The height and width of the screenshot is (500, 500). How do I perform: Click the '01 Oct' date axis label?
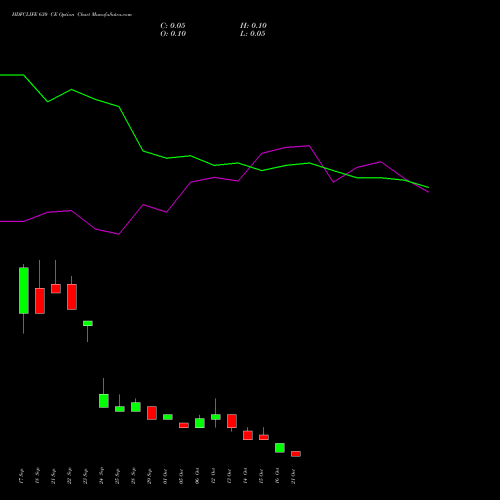pos(166,476)
